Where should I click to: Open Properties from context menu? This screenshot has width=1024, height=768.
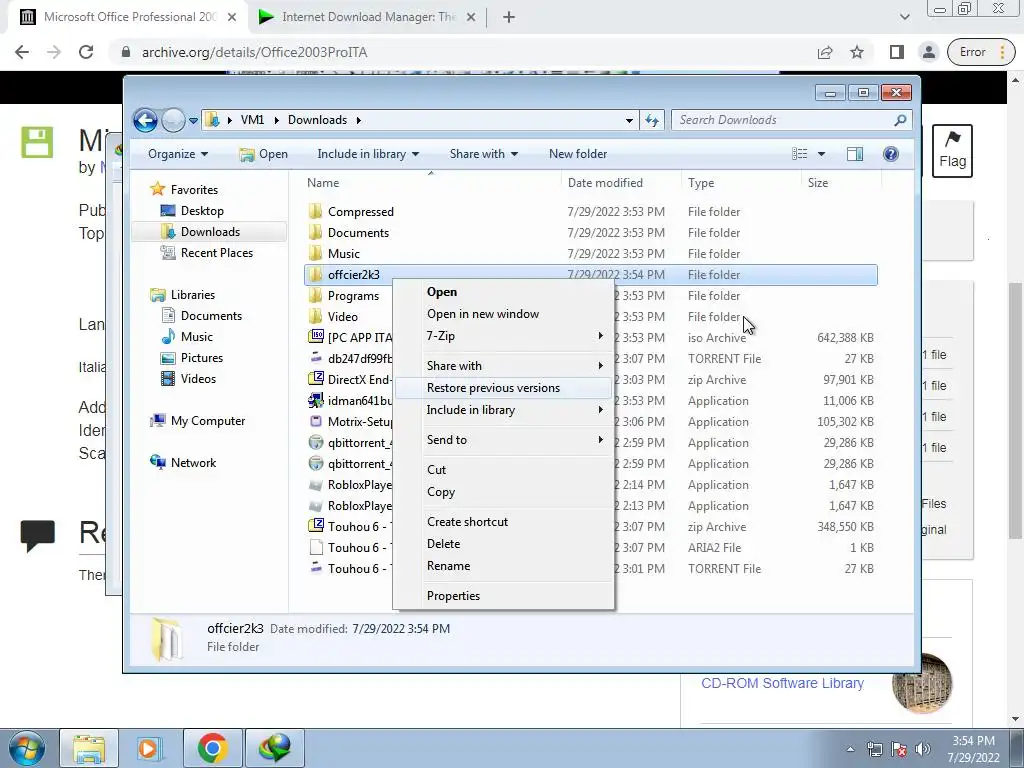[x=504, y=596]
